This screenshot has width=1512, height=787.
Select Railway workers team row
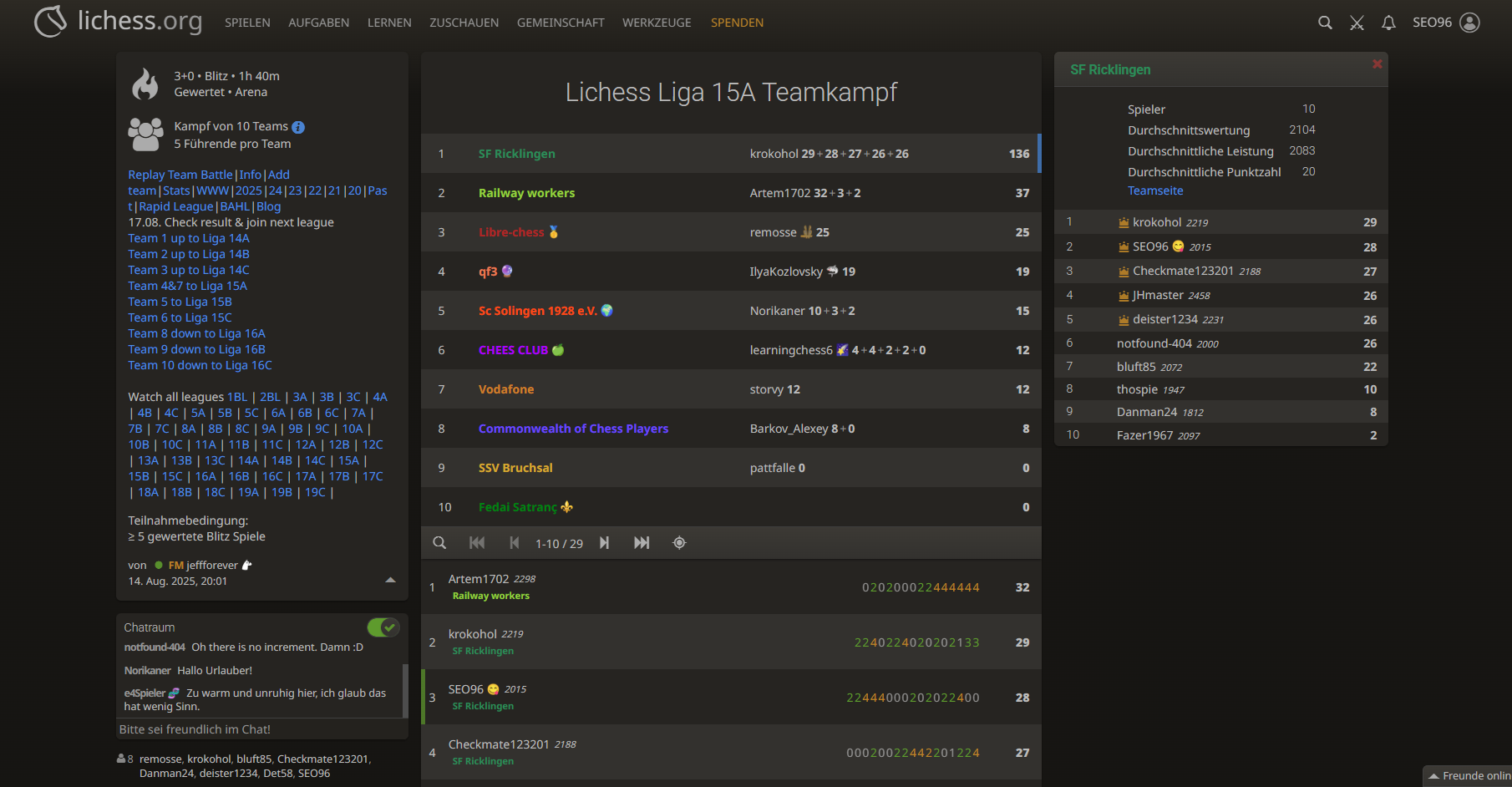pyautogui.click(x=731, y=193)
